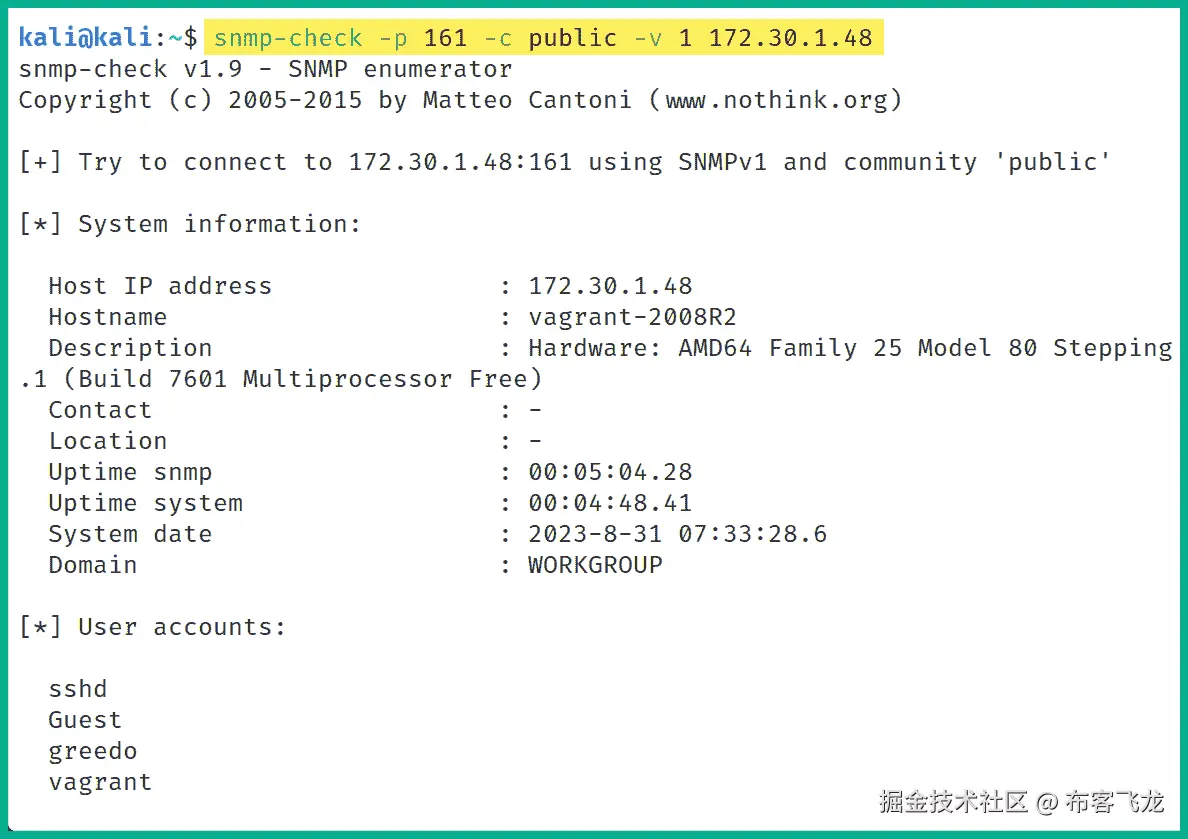
Task: Select the hostname vagrant-2008R2 value
Action: point(632,317)
